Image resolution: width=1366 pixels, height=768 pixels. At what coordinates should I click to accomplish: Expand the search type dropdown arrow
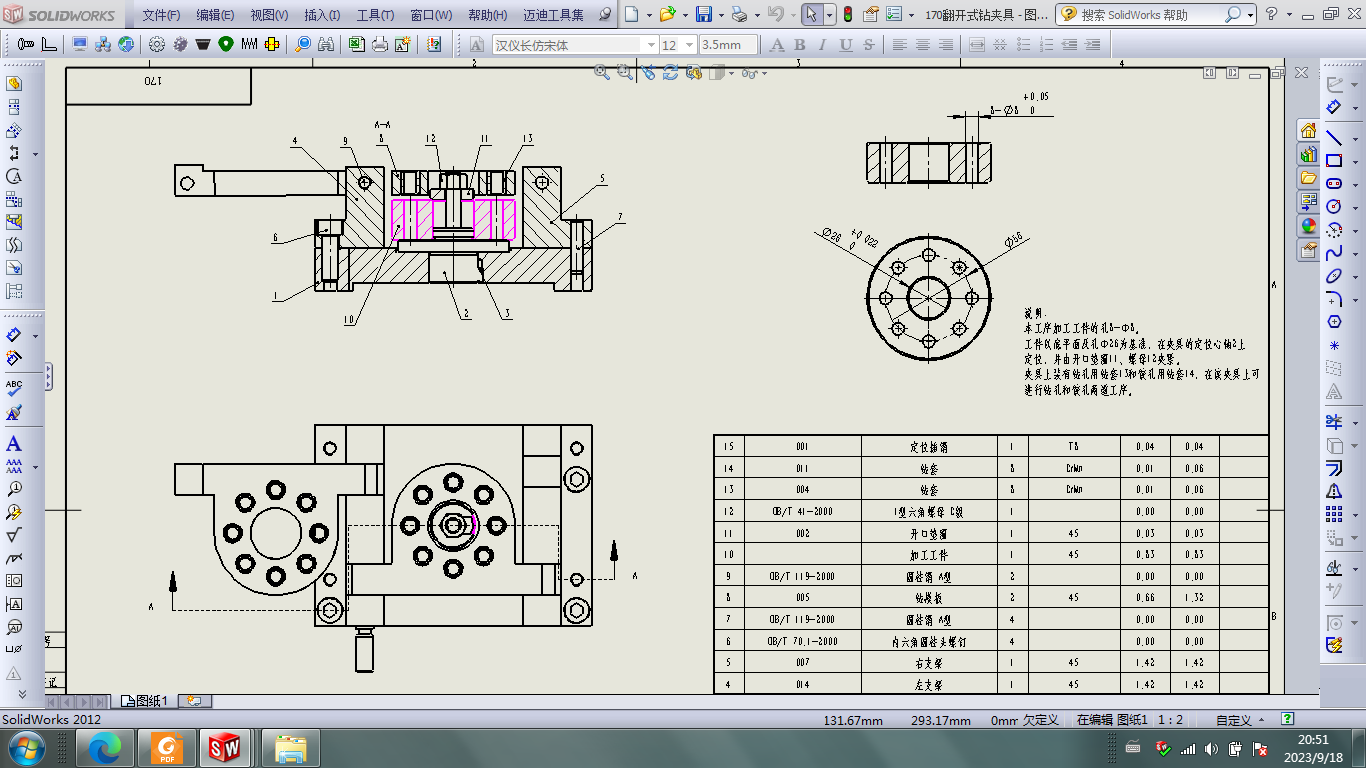pos(1250,15)
